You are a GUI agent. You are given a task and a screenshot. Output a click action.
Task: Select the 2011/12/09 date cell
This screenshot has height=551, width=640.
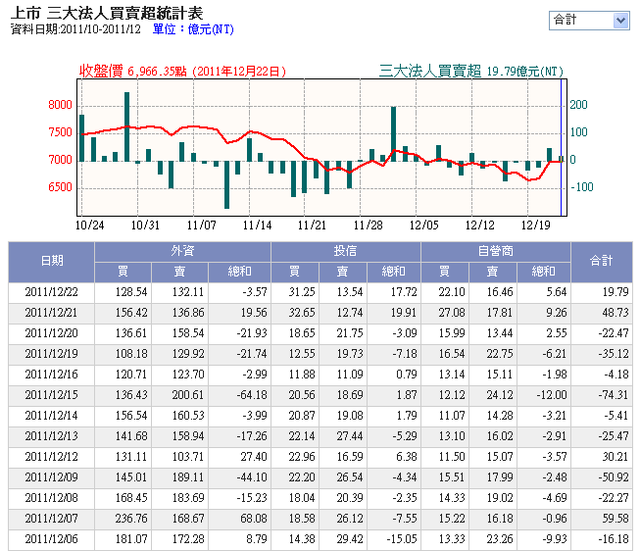tap(51, 478)
